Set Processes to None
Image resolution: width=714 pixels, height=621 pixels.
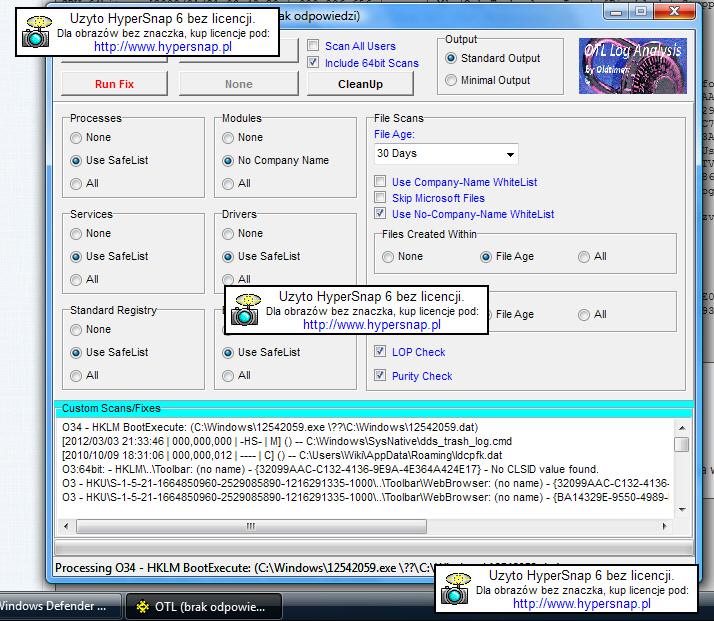point(76,137)
